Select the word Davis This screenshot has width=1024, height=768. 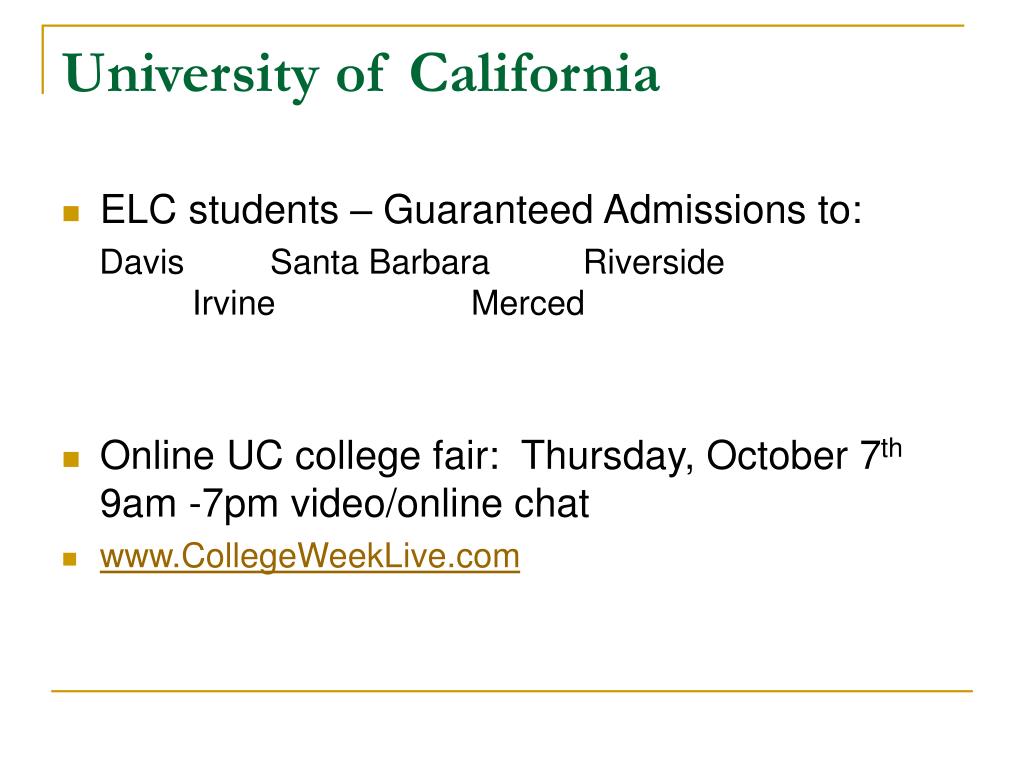pos(142,263)
